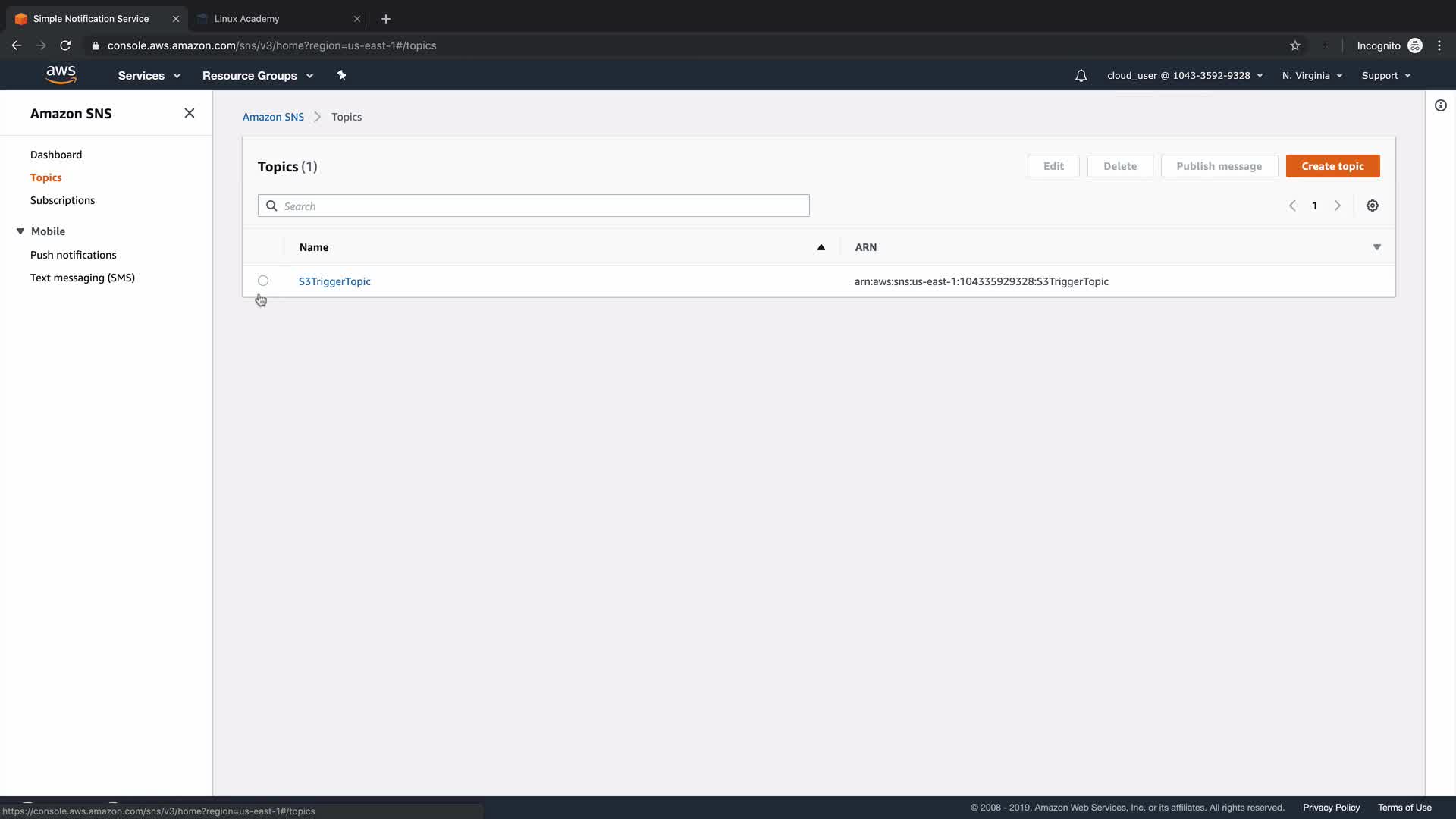
Task: Sort topics by Name column arrow
Action: (x=821, y=247)
